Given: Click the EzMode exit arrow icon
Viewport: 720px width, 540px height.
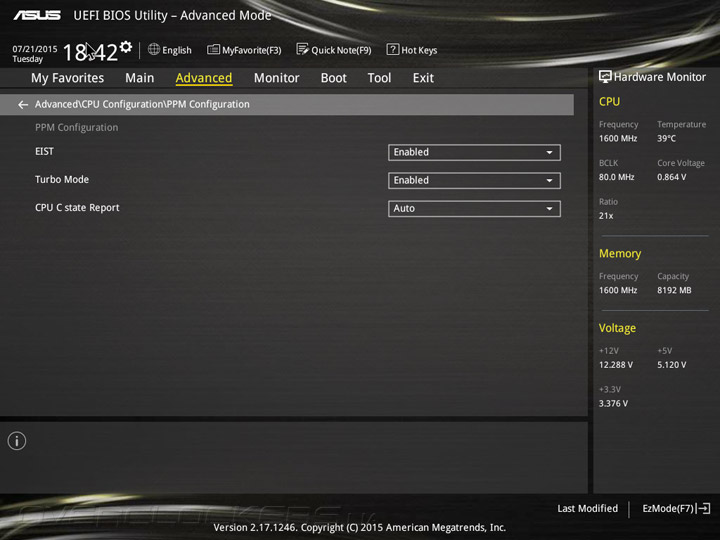Looking at the screenshot, I should 703,508.
